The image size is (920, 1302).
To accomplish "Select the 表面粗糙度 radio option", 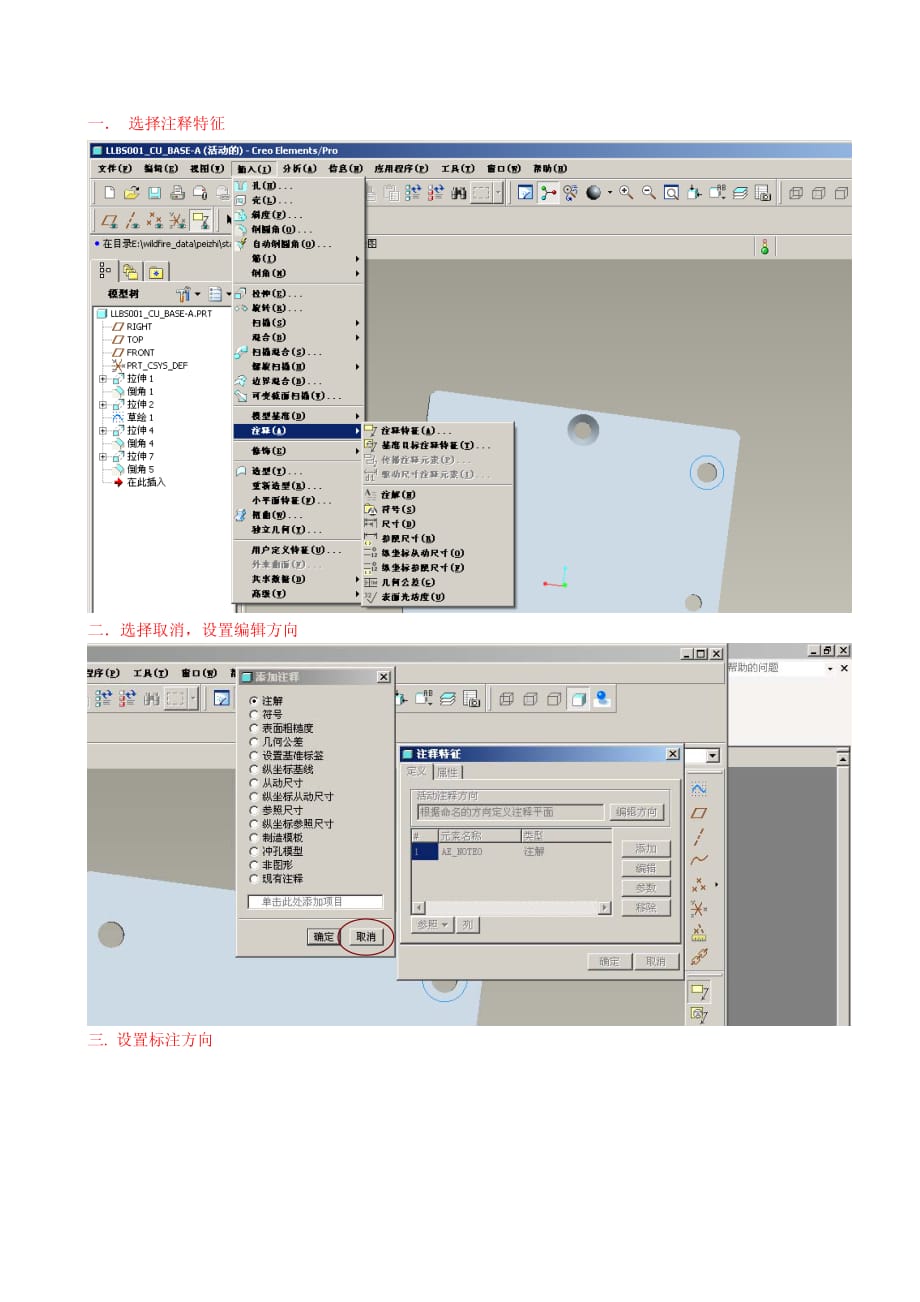I will click(x=254, y=729).
